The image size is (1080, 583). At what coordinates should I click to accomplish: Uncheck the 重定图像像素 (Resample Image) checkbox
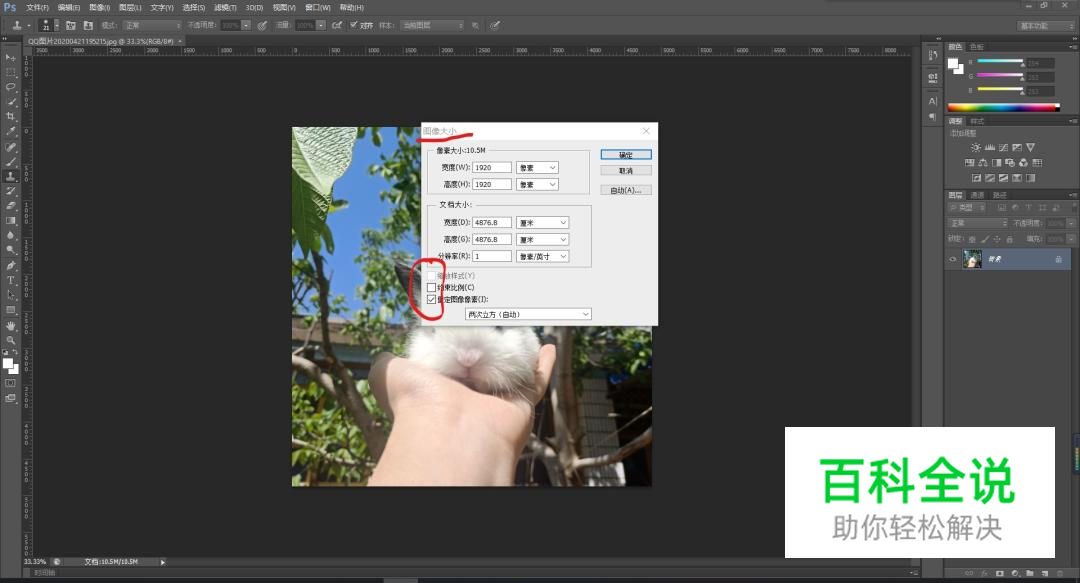(x=432, y=299)
